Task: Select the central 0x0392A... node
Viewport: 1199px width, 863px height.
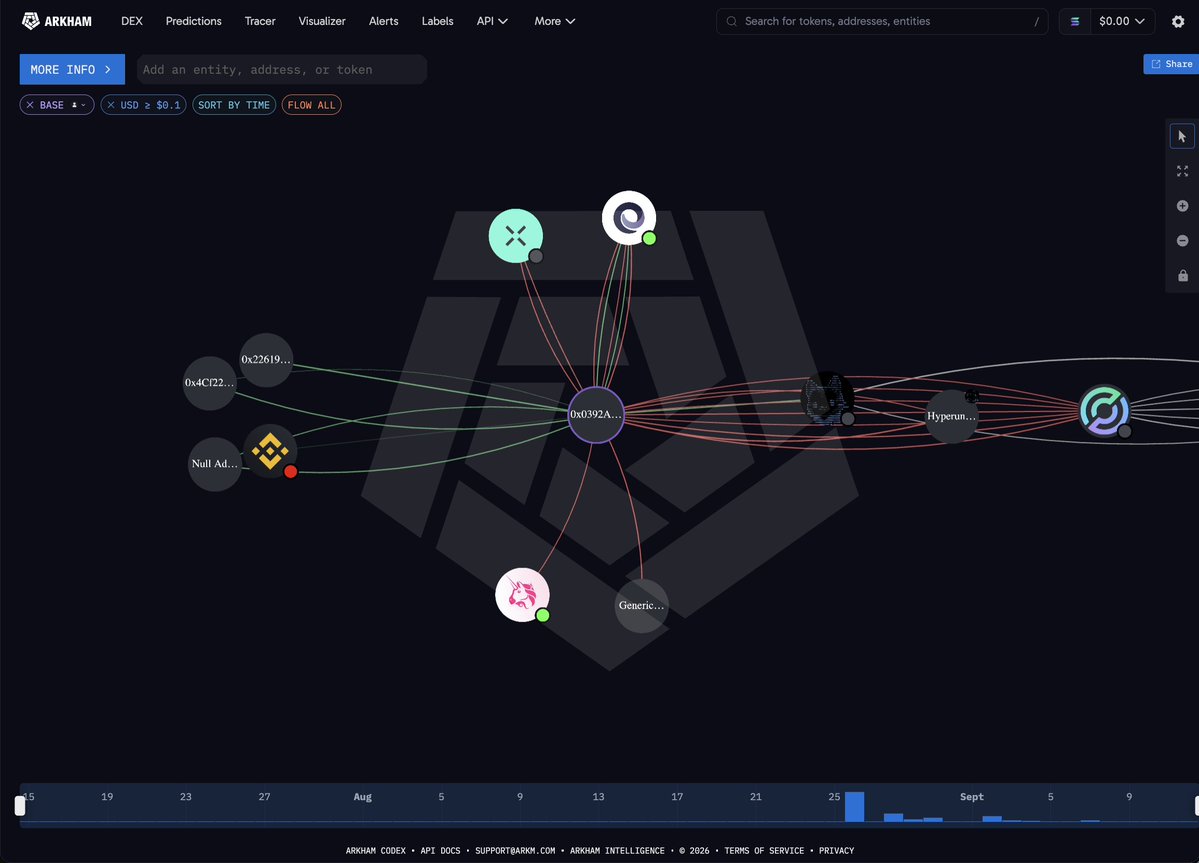Action: (596, 414)
